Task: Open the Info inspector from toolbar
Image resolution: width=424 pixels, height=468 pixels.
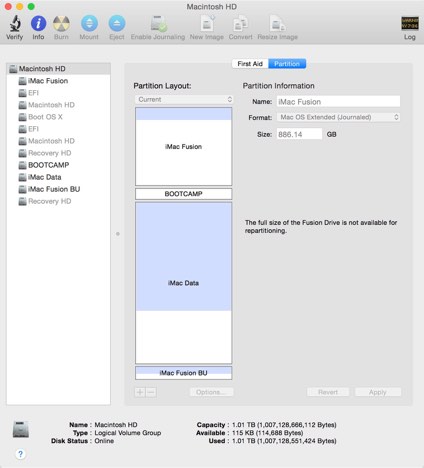Action: click(x=38, y=23)
